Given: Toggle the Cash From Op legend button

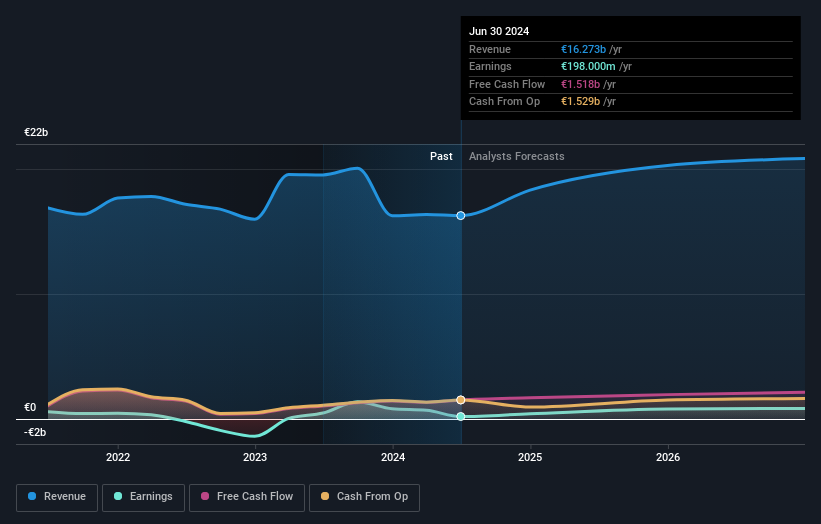Looking at the screenshot, I should pyautogui.click(x=364, y=497).
